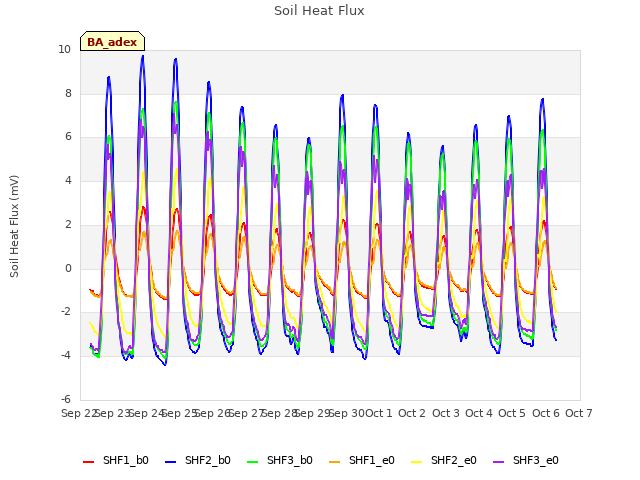This screenshot has height=480, width=640.
Task: Click the Soil Heat Flux (mV) axis label
Action: pos(14,226)
